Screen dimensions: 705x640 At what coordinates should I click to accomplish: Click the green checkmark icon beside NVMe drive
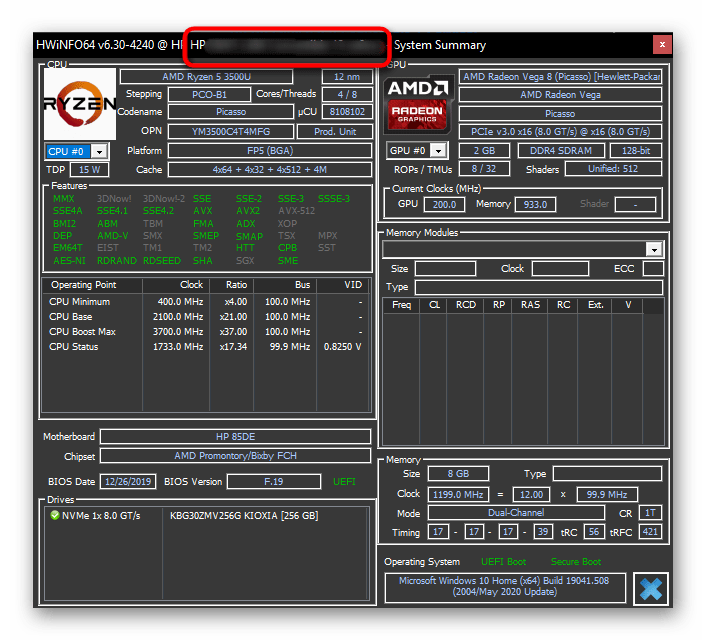click(x=55, y=515)
